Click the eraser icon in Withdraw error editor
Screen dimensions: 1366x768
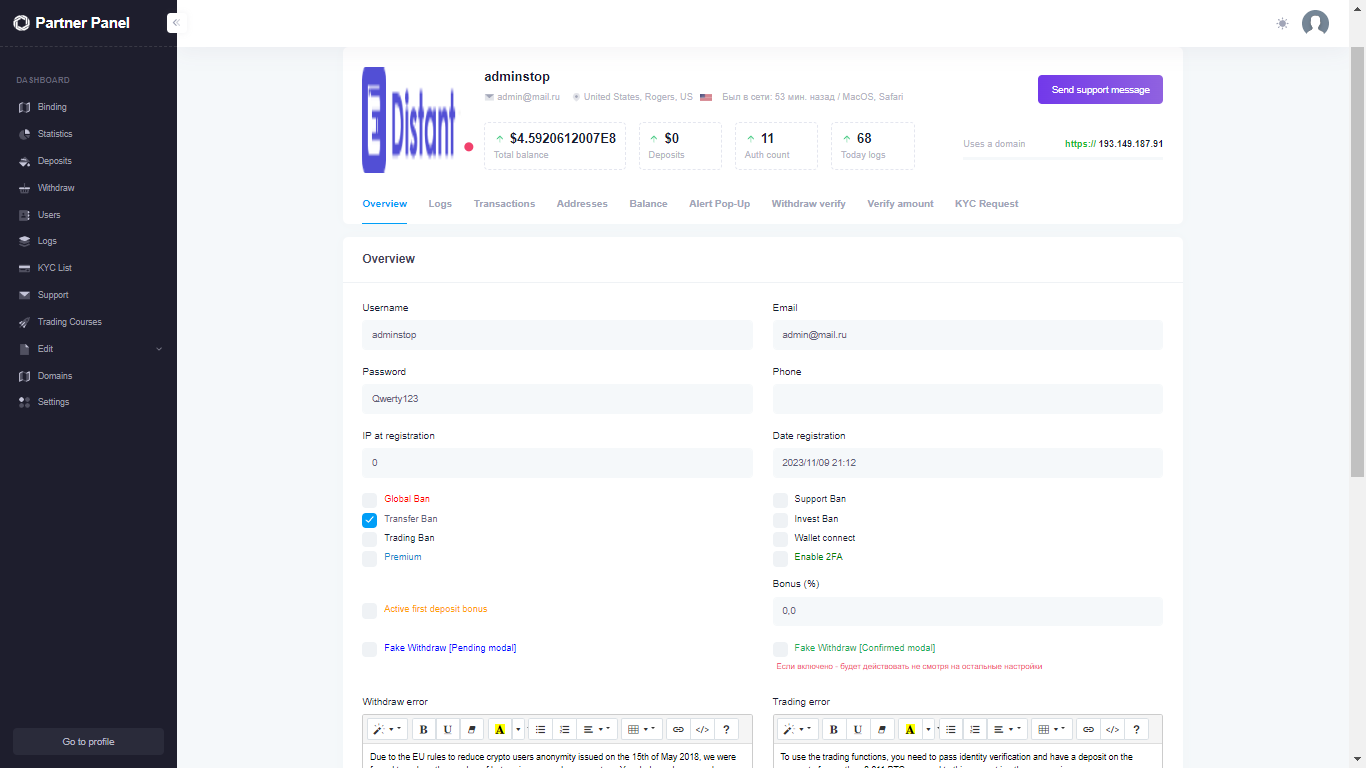coord(471,729)
